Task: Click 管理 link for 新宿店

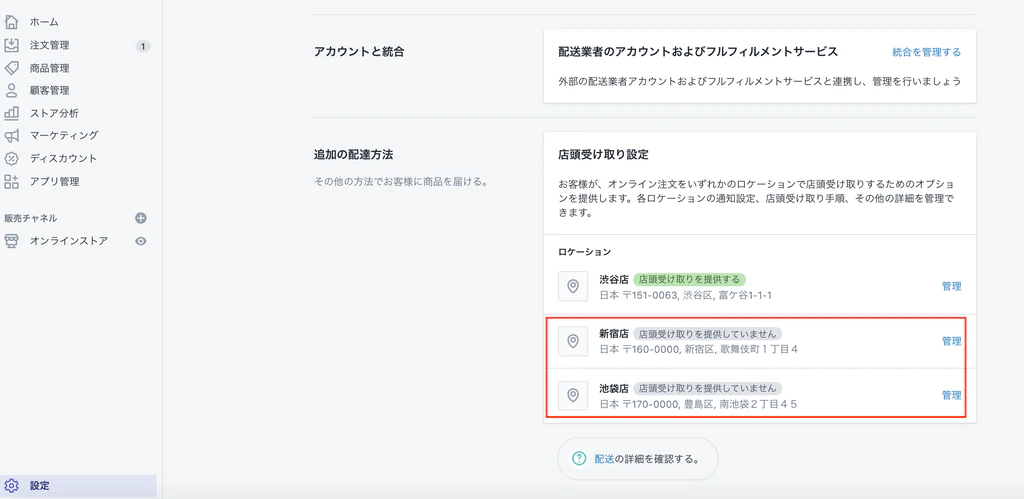Action: (x=952, y=341)
